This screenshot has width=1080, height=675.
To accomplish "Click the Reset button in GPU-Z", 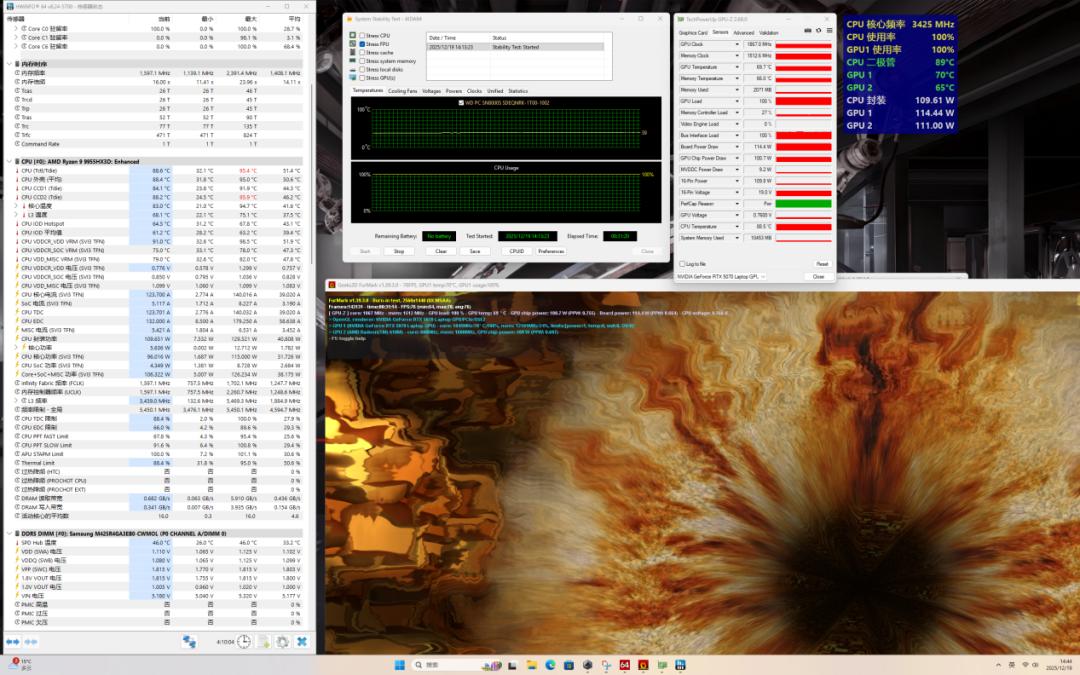I will (x=822, y=263).
